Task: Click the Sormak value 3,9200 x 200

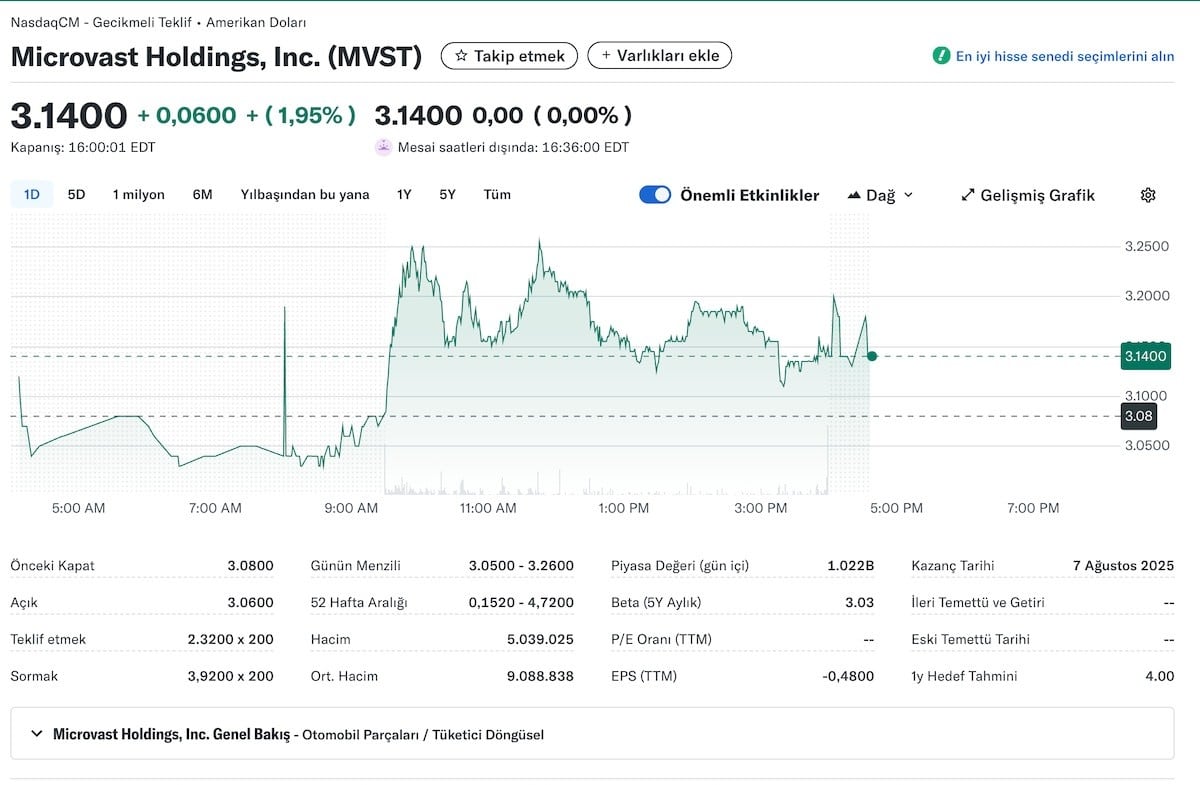Action: pyautogui.click(x=230, y=676)
